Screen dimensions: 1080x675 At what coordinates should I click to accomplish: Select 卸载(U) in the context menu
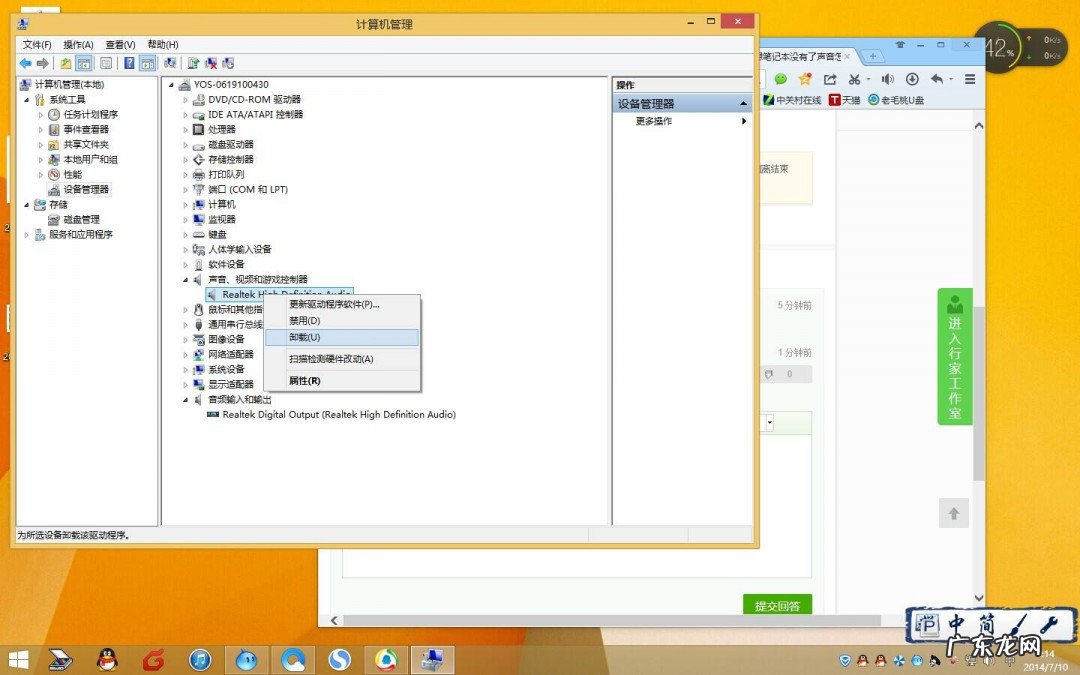(x=304, y=338)
